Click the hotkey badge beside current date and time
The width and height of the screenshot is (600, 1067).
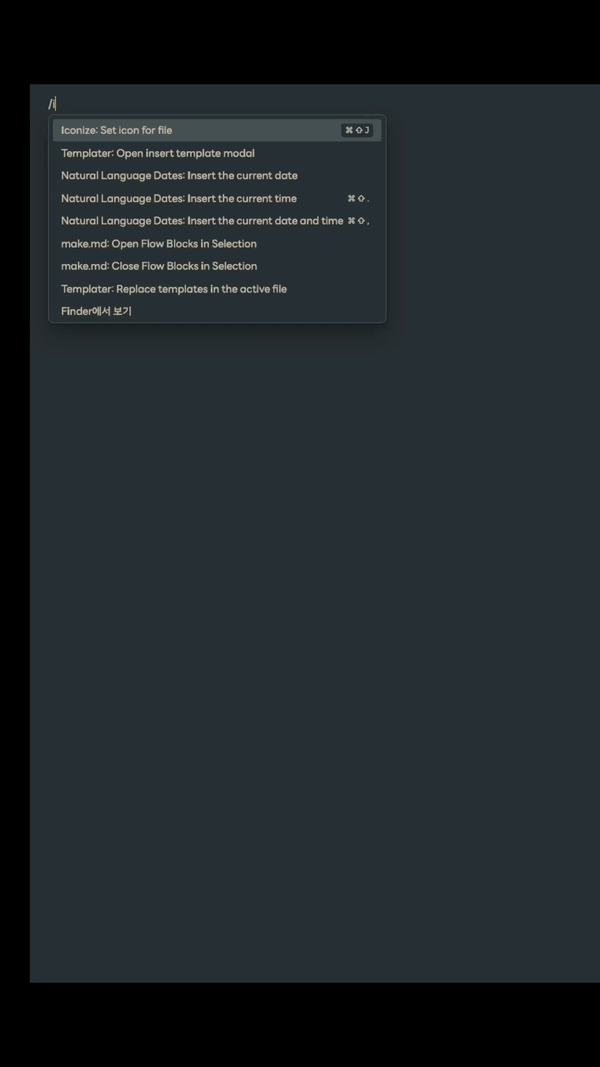point(359,221)
